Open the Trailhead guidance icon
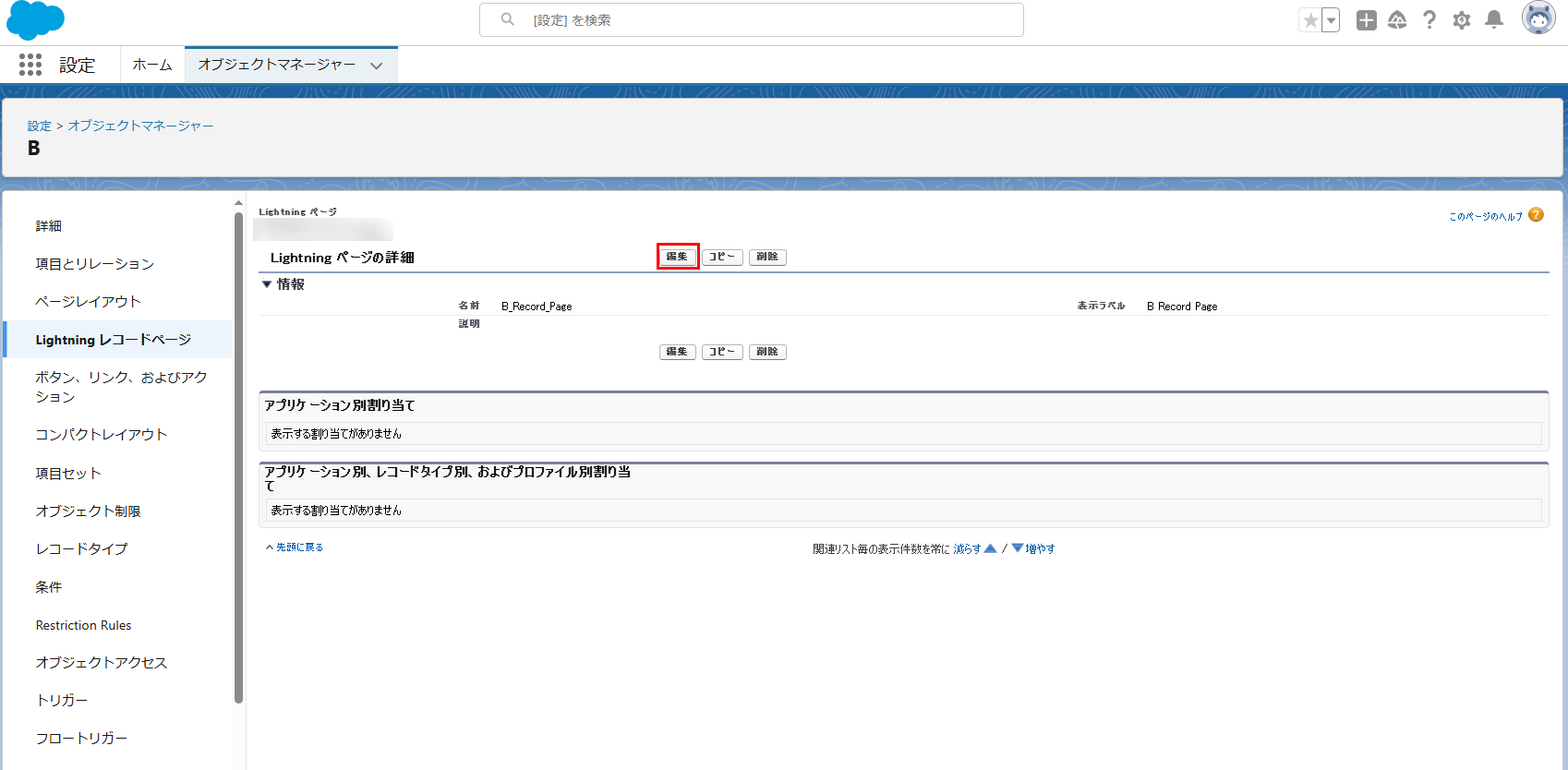The image size is (1568, 770). 1397,20
